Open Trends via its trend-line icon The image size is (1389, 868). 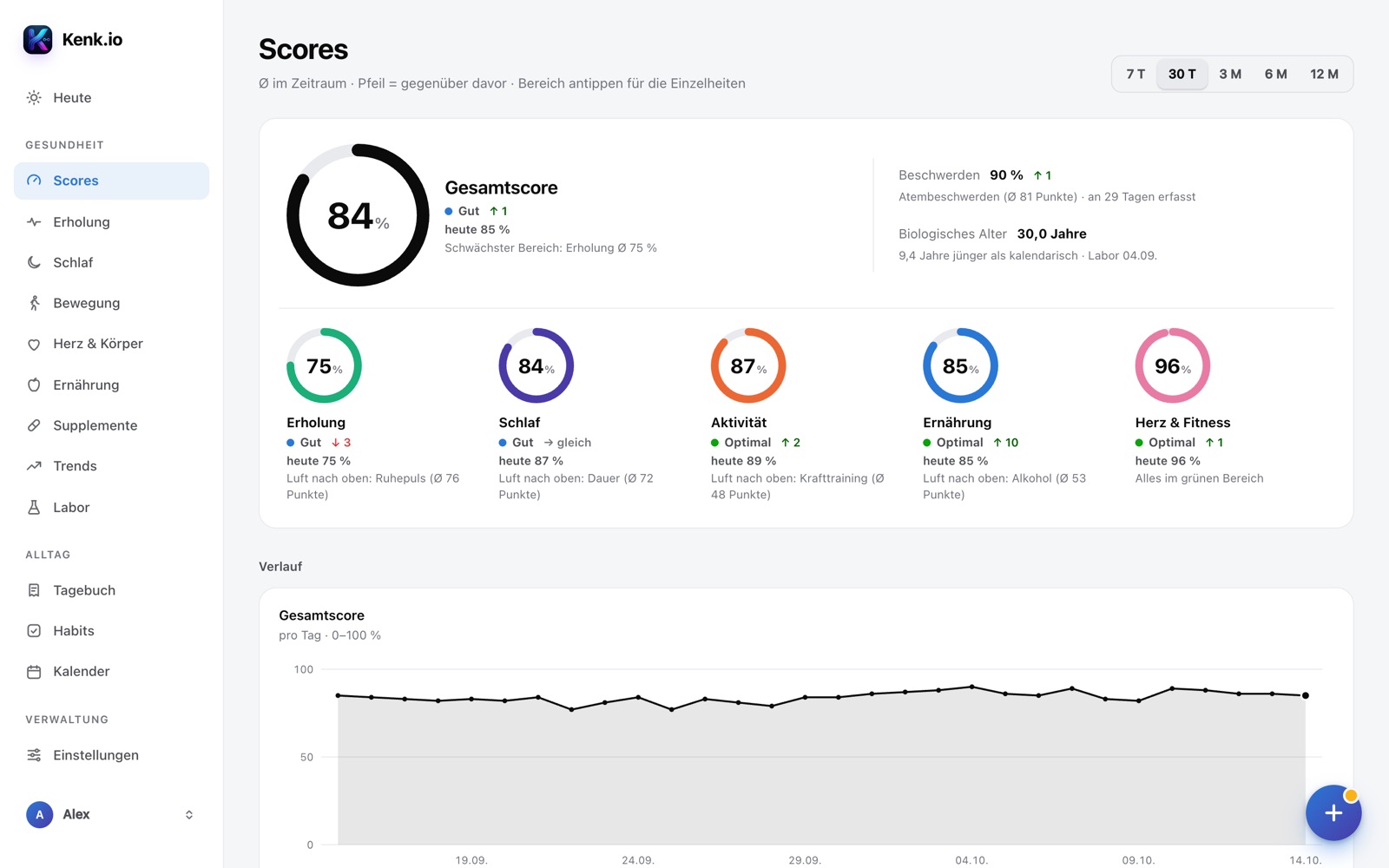pyautogui.click(x=34, y=466)
